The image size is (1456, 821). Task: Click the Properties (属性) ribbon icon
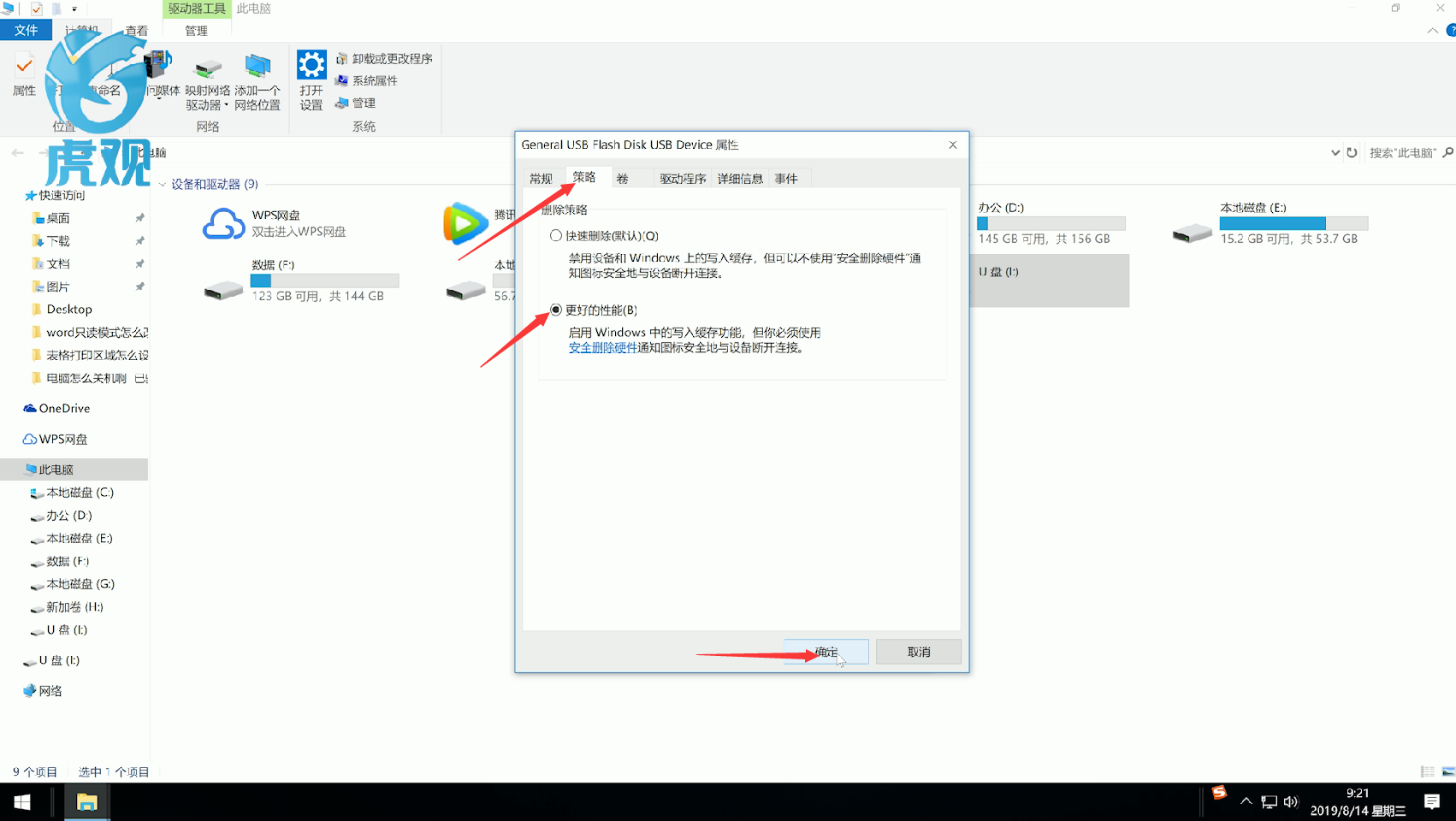24,74
